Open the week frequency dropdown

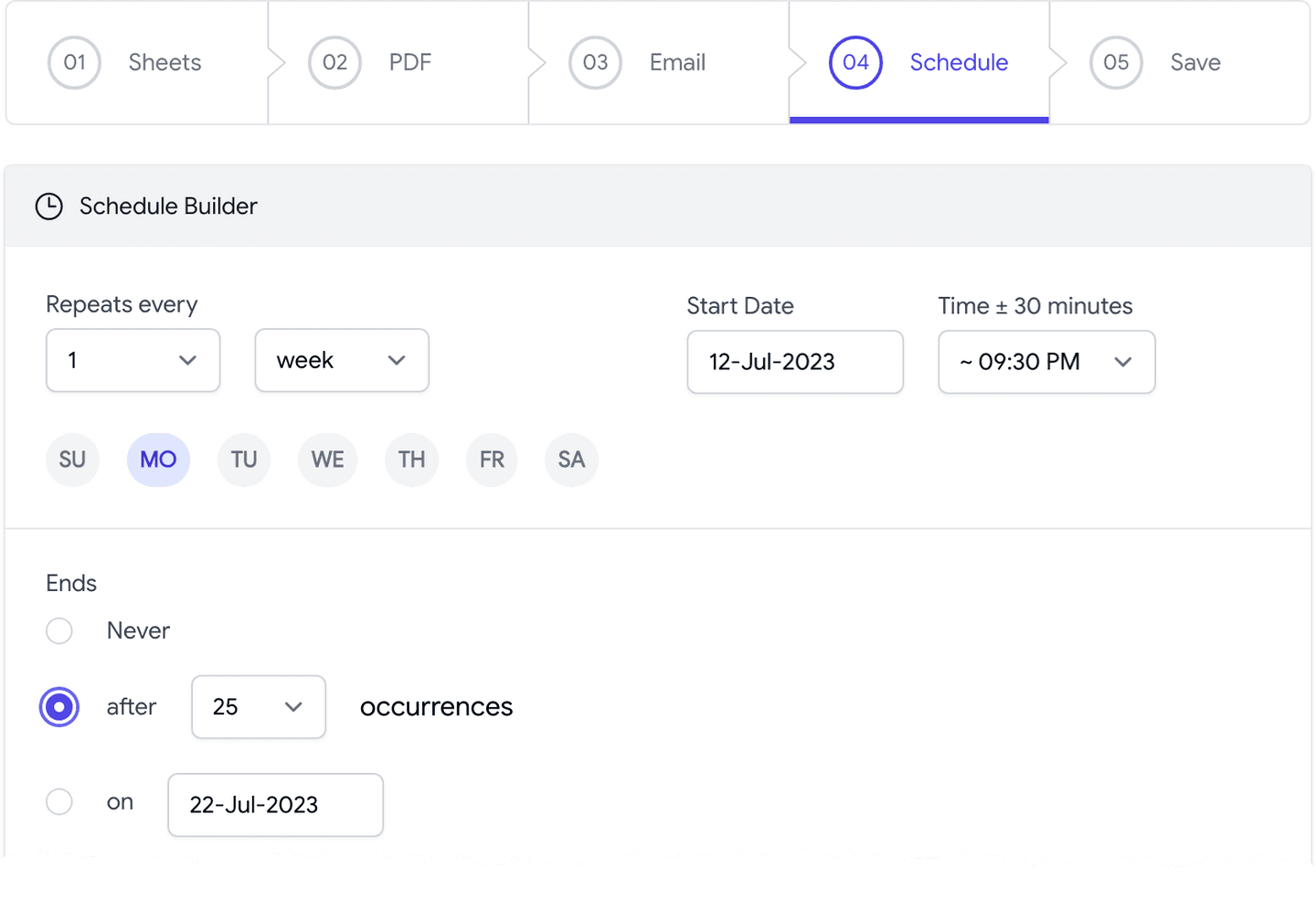point(342,360)
